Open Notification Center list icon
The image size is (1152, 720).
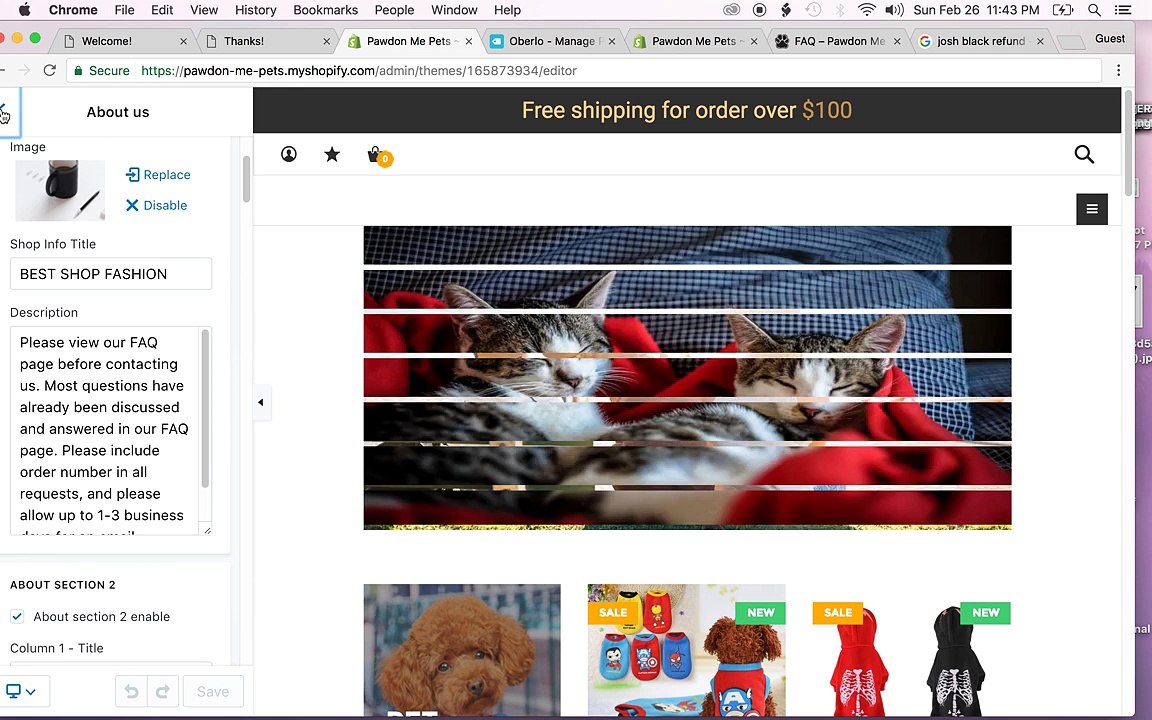[1123, 10]
